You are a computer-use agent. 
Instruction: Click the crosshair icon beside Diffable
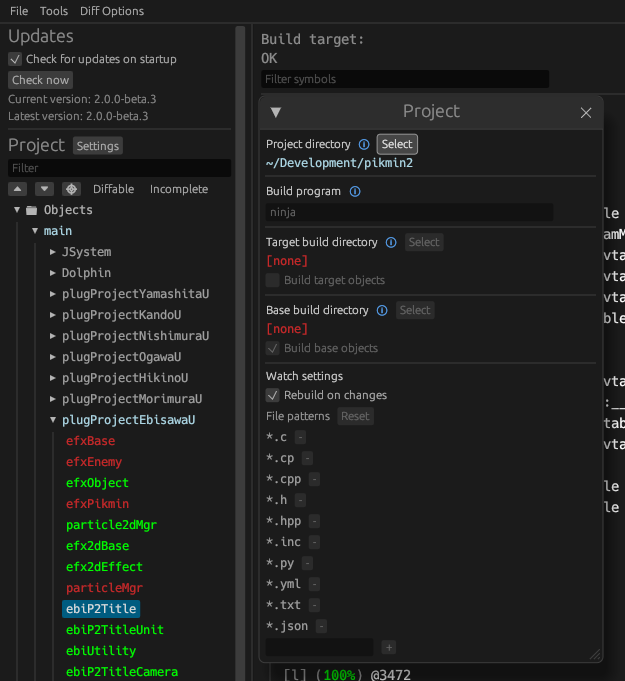pos(70,189)
